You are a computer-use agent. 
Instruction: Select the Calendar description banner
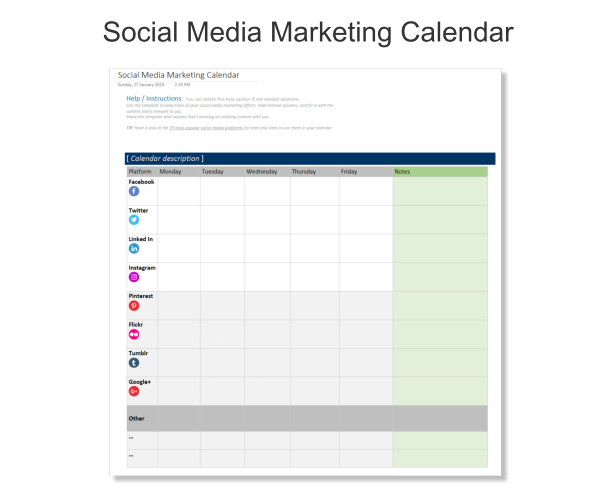coord(310,158)
